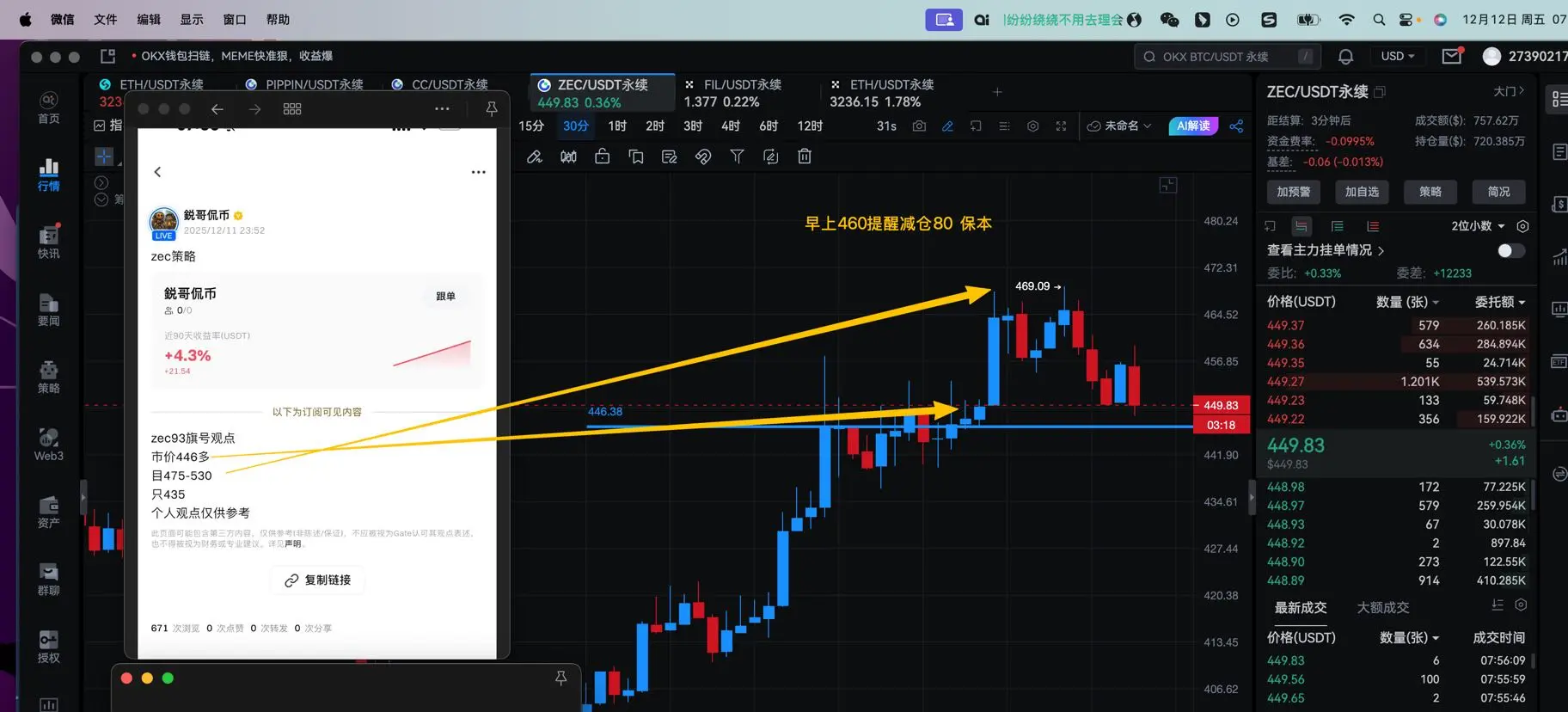Activate the blue drawing pencil in chart toolbar
The height and width of the screenshot is (712, 1568).
click(947, 126)
